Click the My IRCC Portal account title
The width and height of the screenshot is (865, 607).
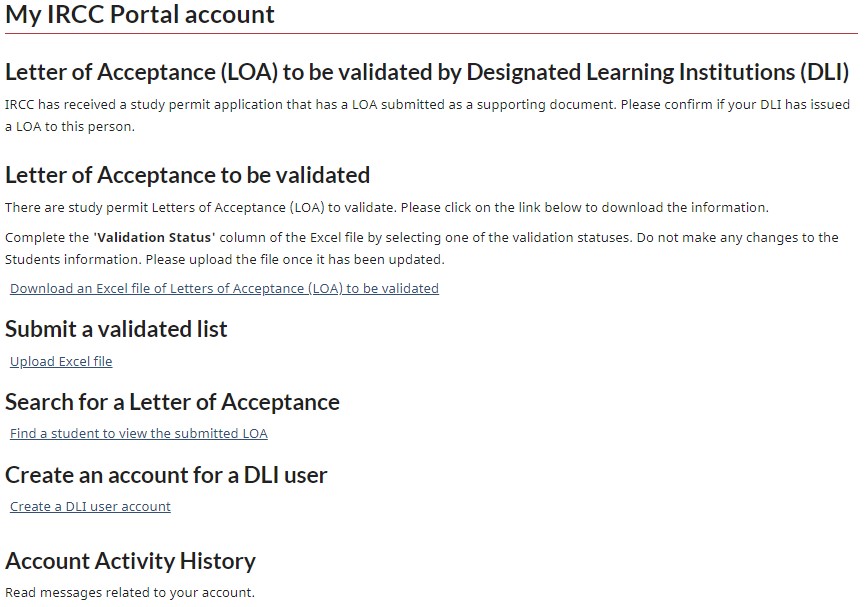coord(140,15)
